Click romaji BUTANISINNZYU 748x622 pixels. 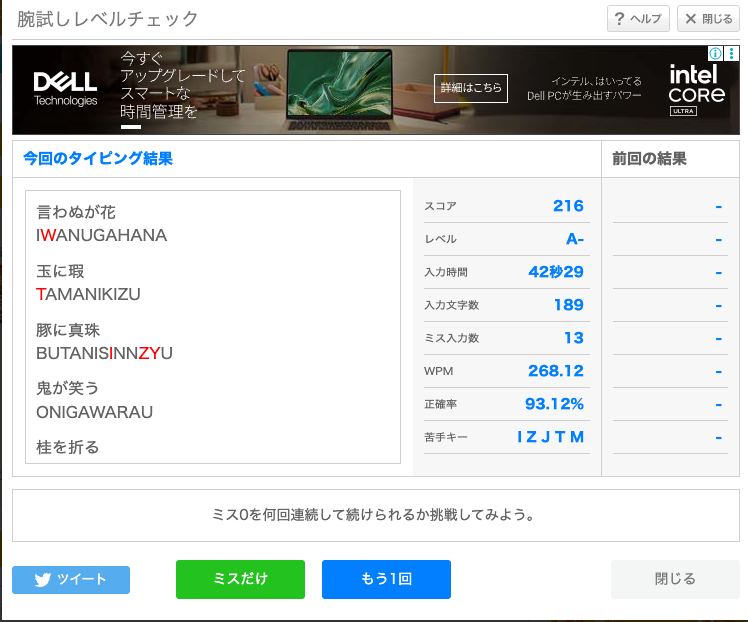point(104,353)
